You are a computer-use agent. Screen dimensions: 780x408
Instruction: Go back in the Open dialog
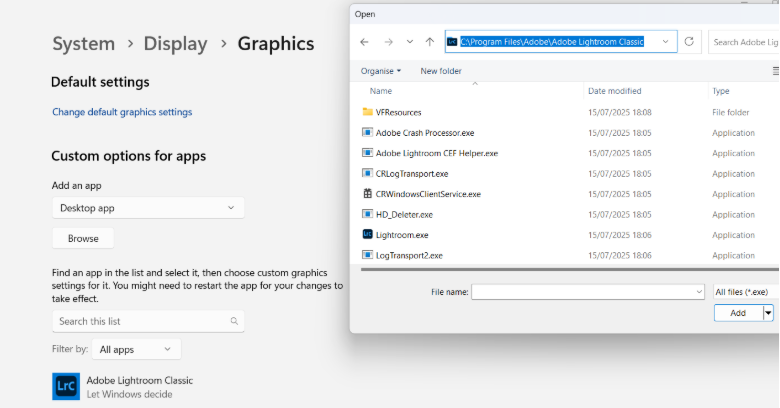365,42
